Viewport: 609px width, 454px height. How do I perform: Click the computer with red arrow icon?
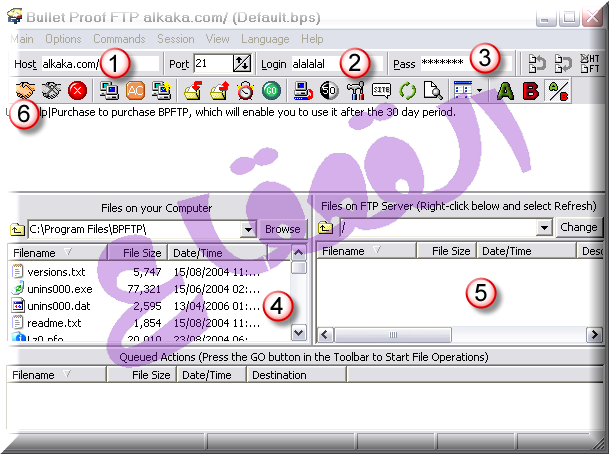(x=303, y=91)
